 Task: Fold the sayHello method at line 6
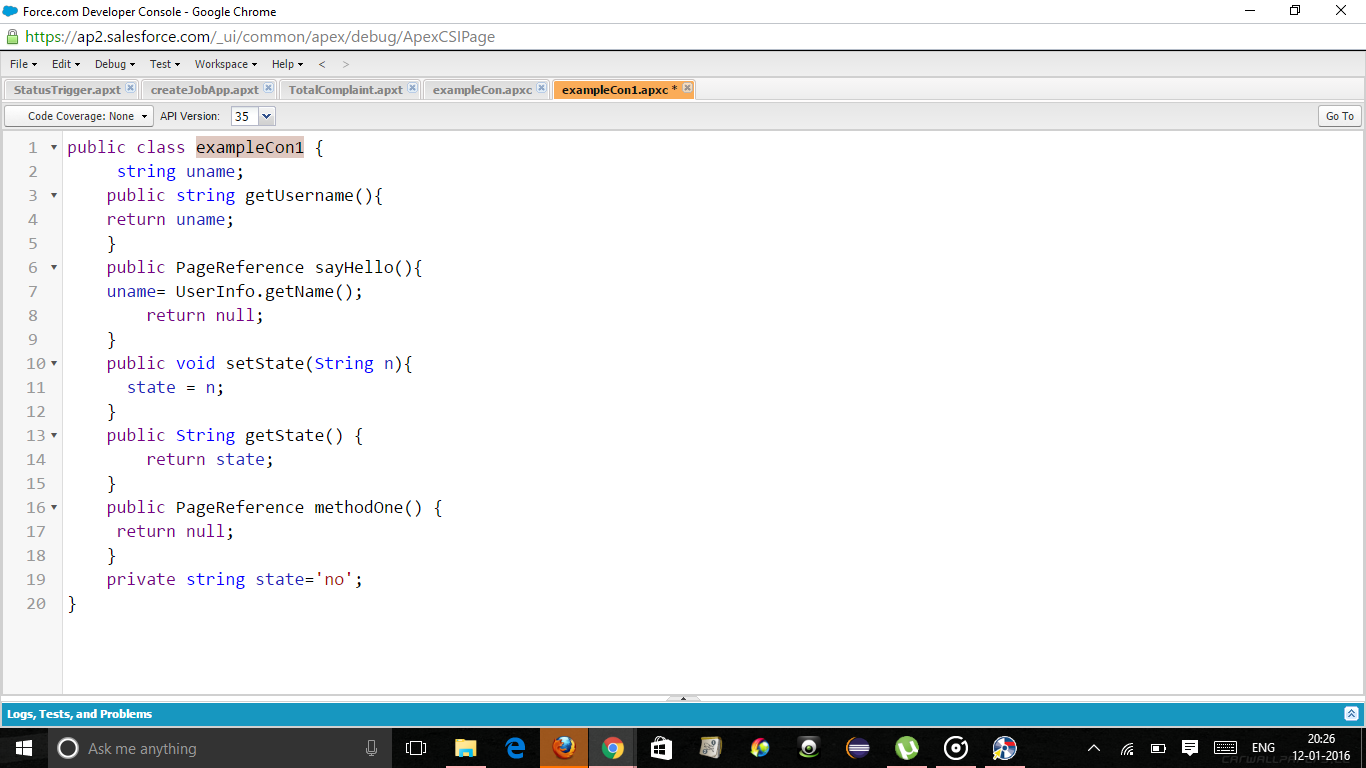(x=54, y=268)
